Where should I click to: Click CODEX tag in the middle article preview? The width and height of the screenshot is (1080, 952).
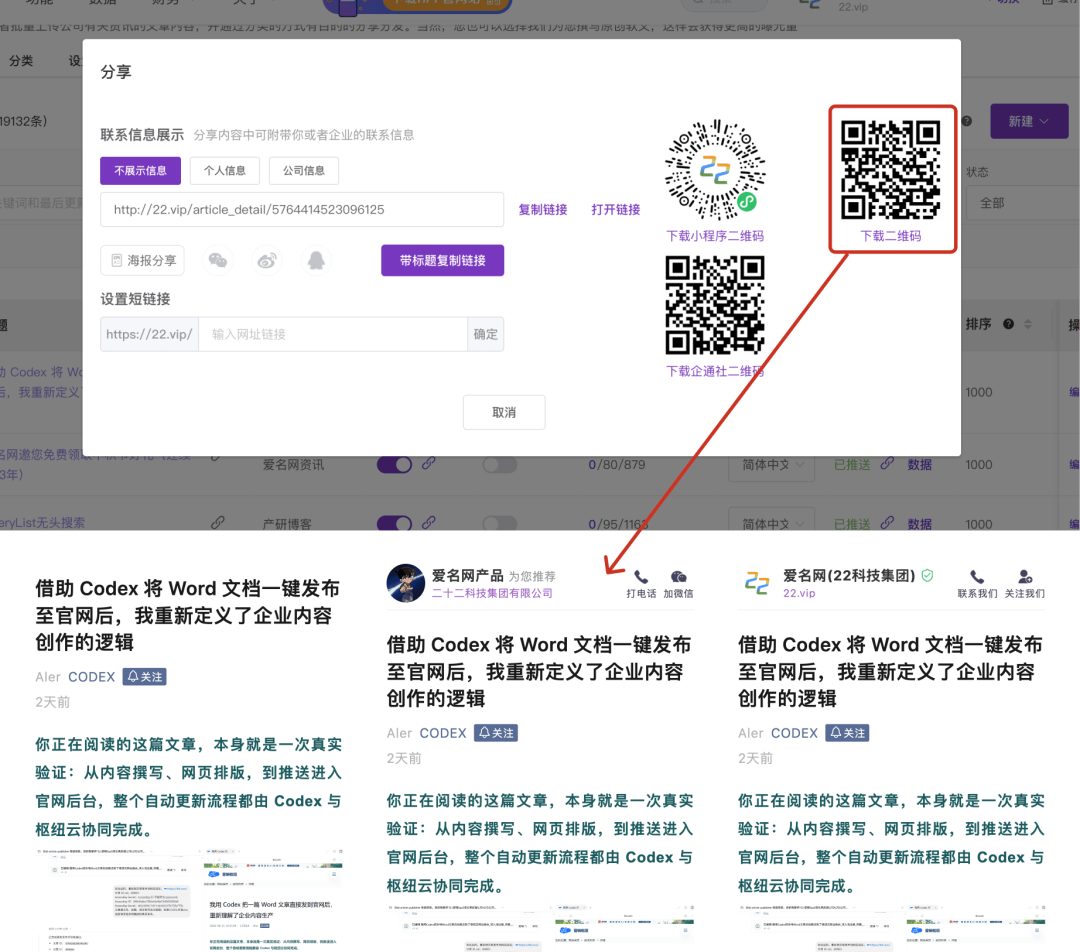coord(443,733)
